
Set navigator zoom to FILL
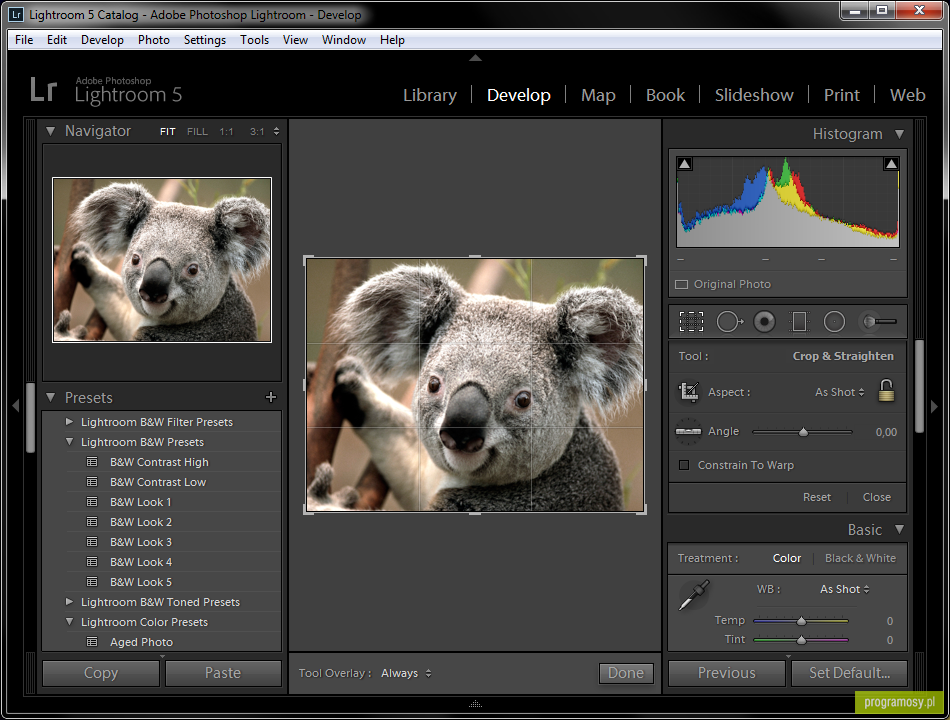(198, 132)
